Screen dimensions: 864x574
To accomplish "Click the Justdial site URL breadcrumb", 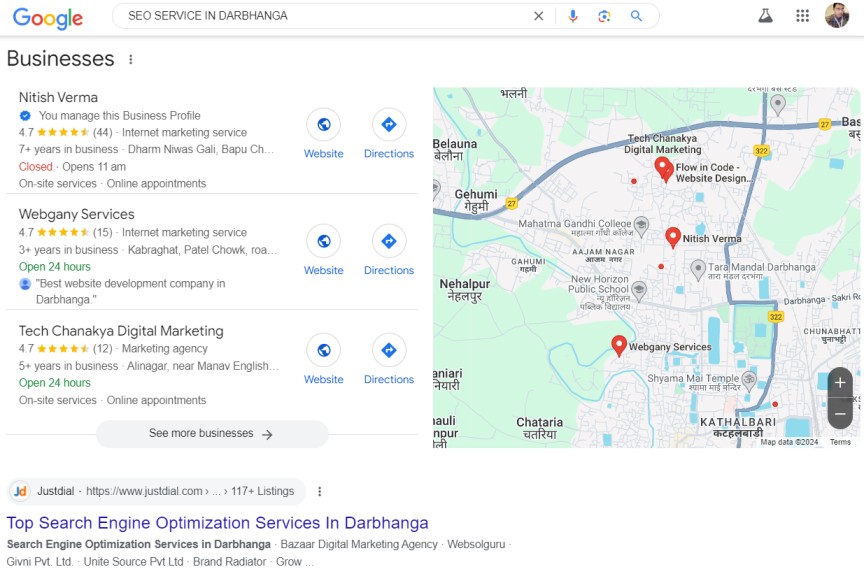I will tap(190, 491).
